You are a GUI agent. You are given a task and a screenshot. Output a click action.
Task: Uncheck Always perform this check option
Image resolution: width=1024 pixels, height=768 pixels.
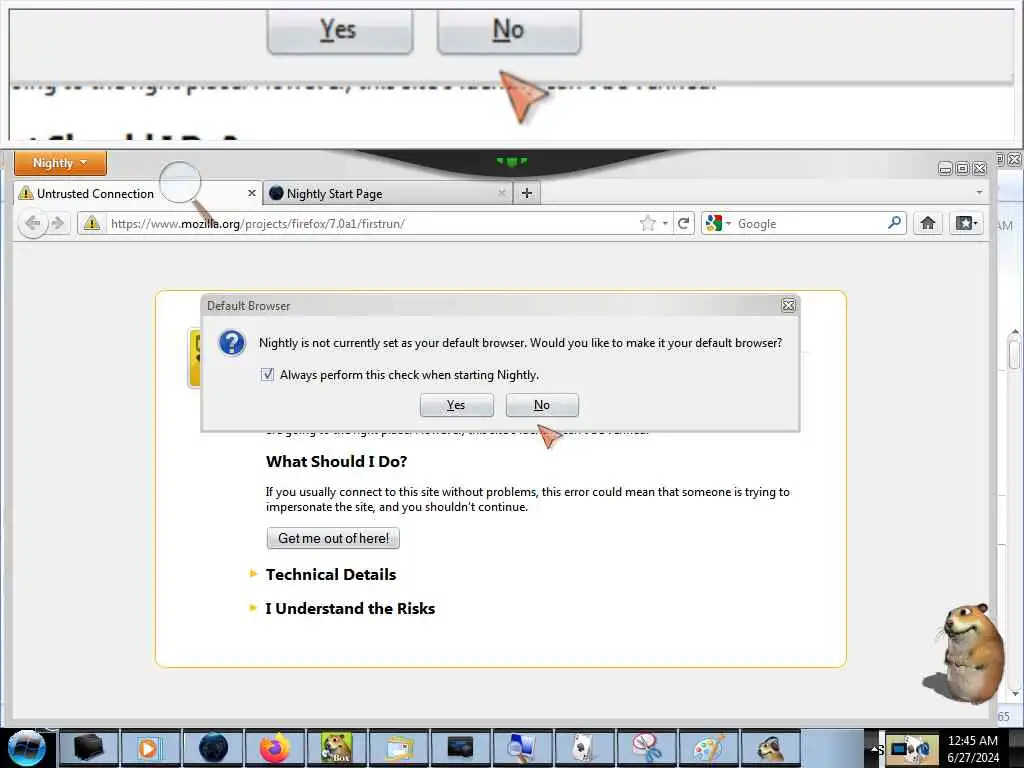click(x=267, y=374)
